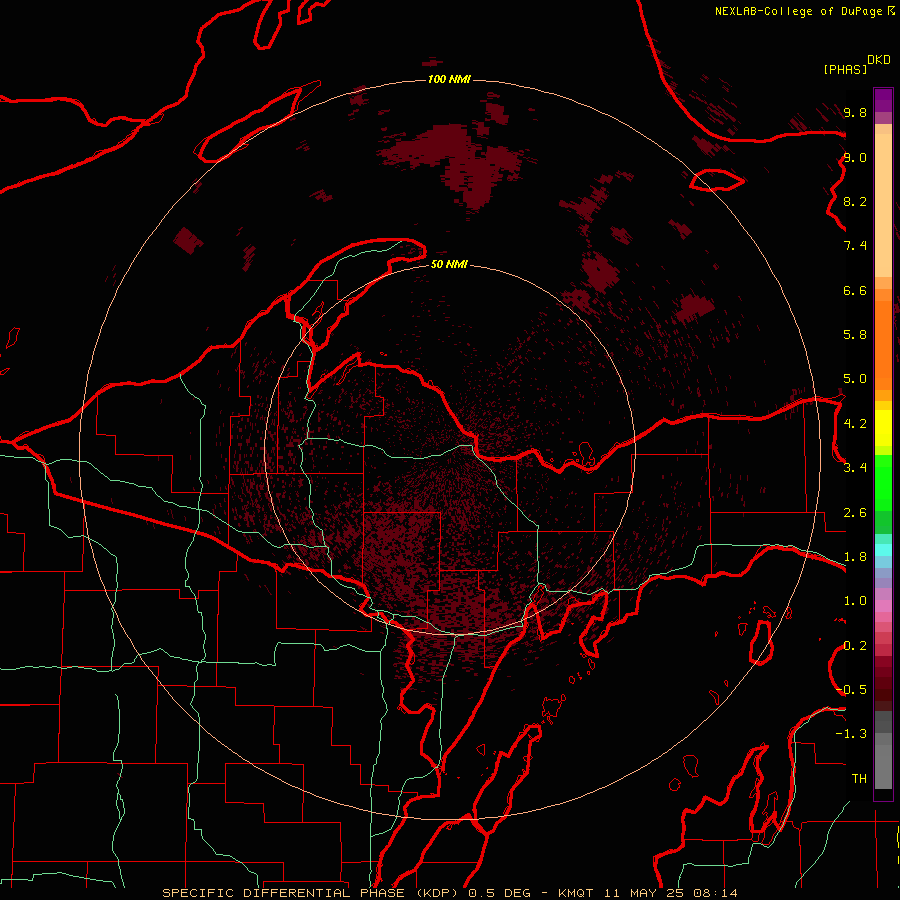Screen dimensions: 900x900
Task: Click the -0.5 scale value
Action: pos(851,690)
